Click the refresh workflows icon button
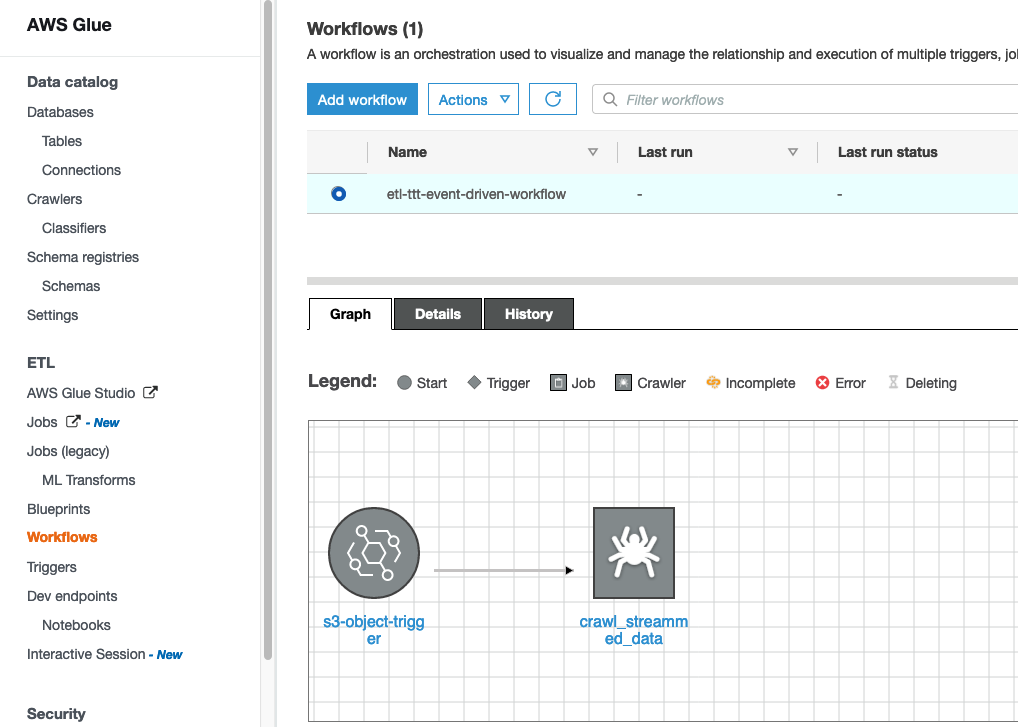This screenshot has width=1018, height=727. (x=552, y=99)
